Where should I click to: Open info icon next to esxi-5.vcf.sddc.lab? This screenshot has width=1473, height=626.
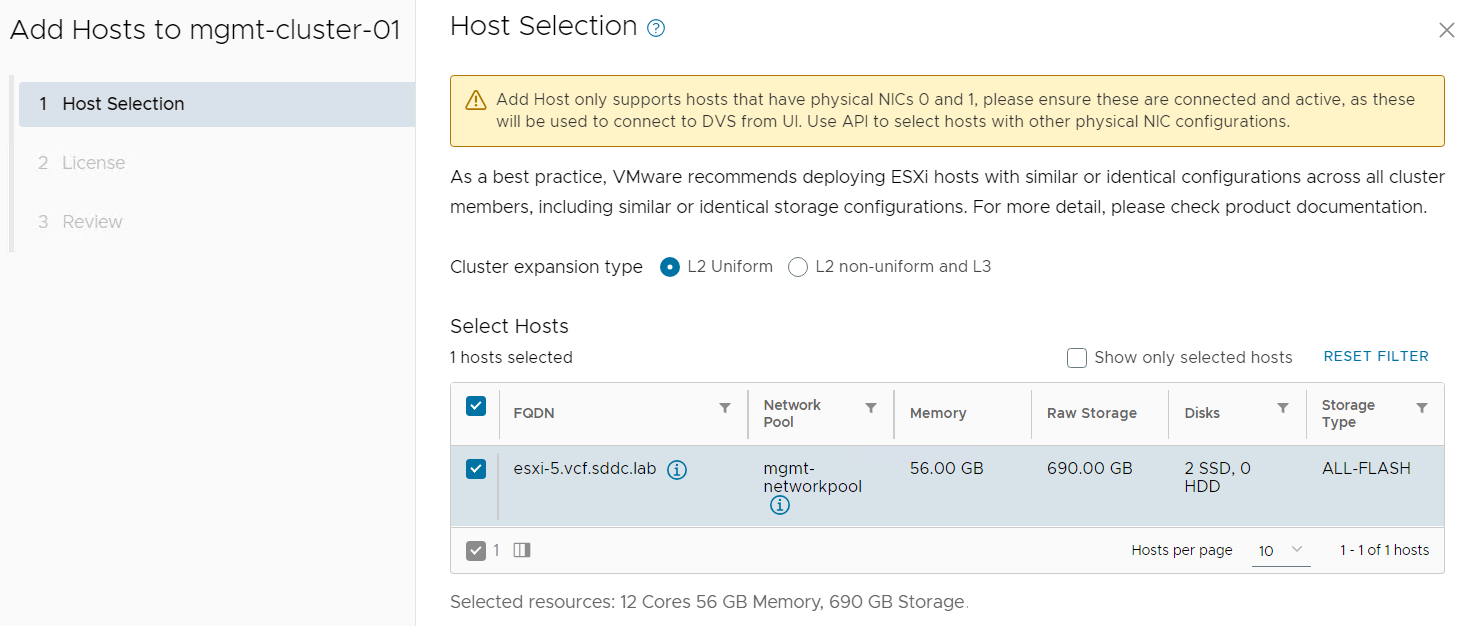click(677, 470)
